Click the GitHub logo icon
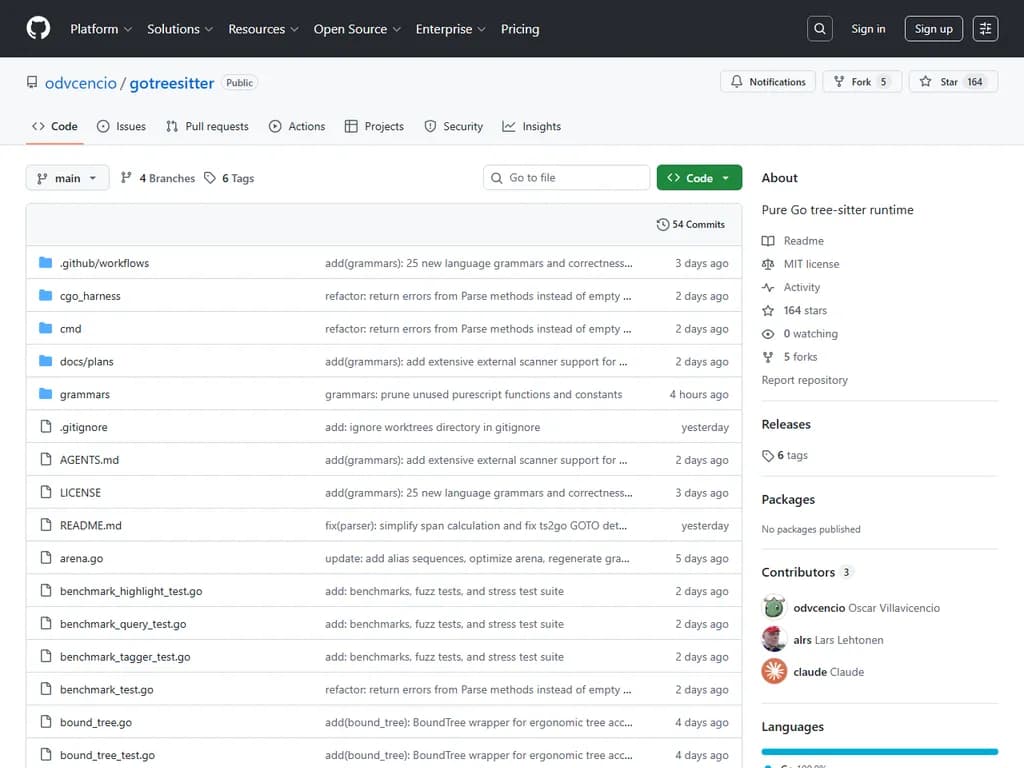The width and height of the screenshot is (1024, 768). coord(38,29)
